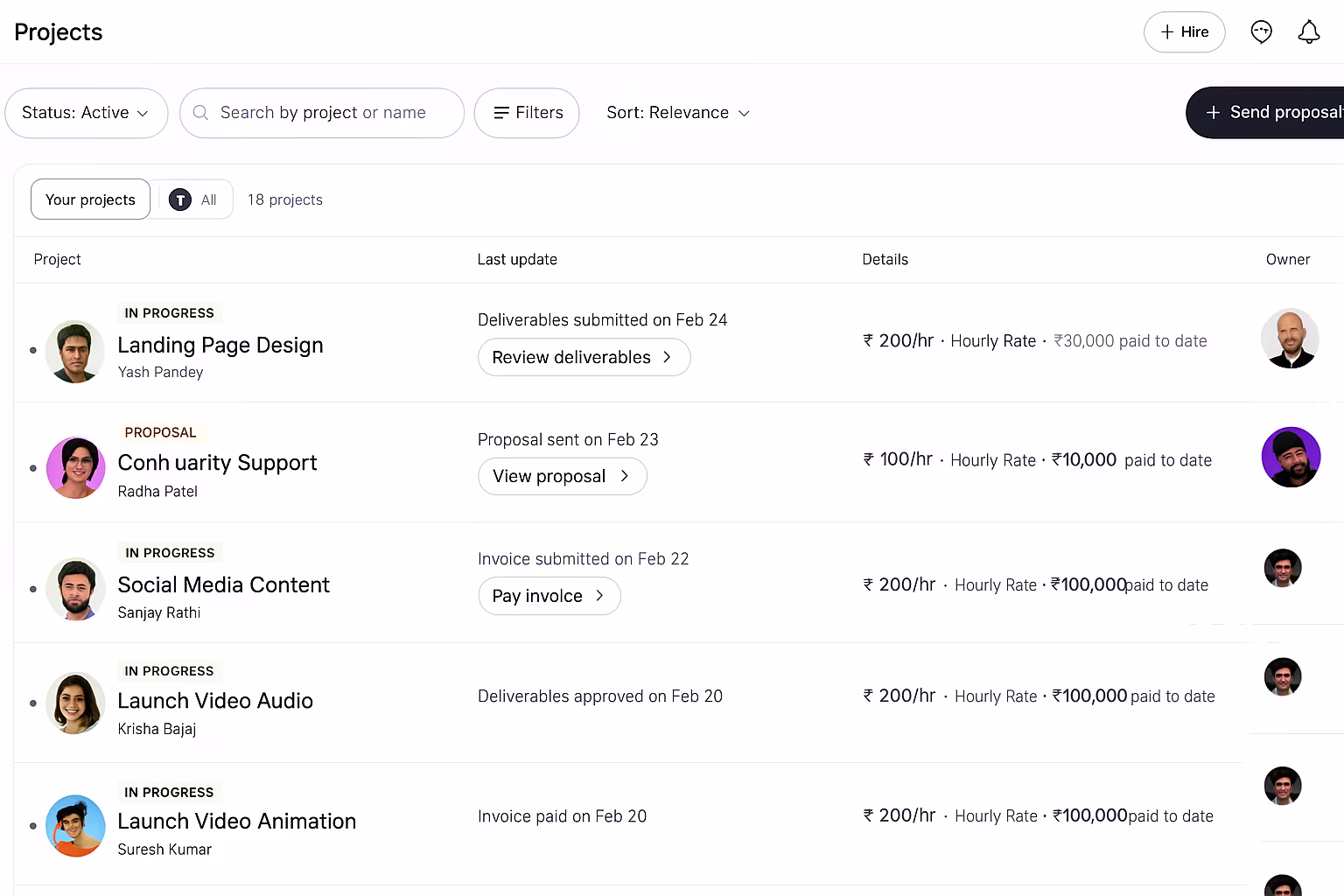The width and height of the screenshot is (1344, 896).
Task: Click Radha Patel's profile avatar
Action: pyautogui.click(x=76, y=468)
